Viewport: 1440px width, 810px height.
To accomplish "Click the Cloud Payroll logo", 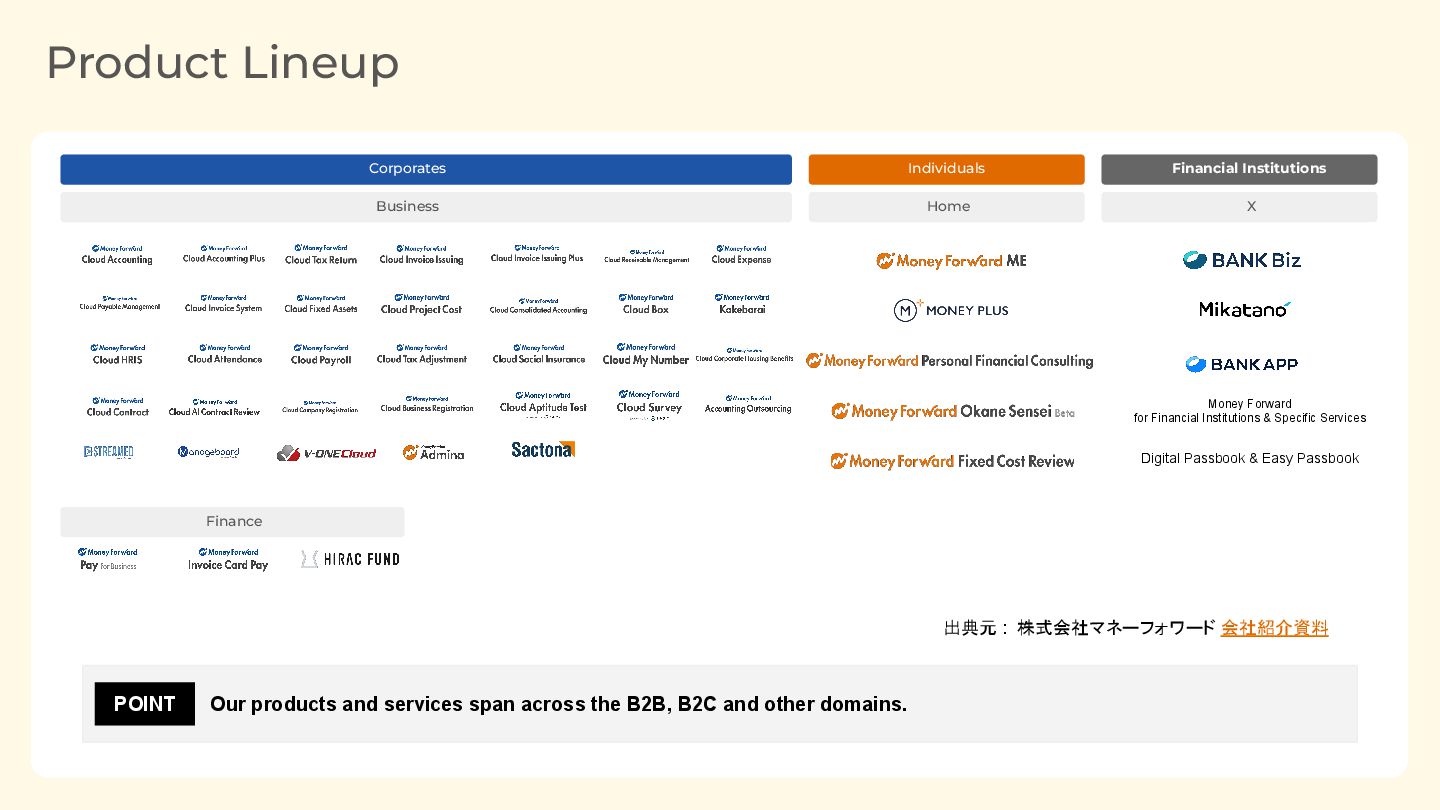I will (321, 355).
